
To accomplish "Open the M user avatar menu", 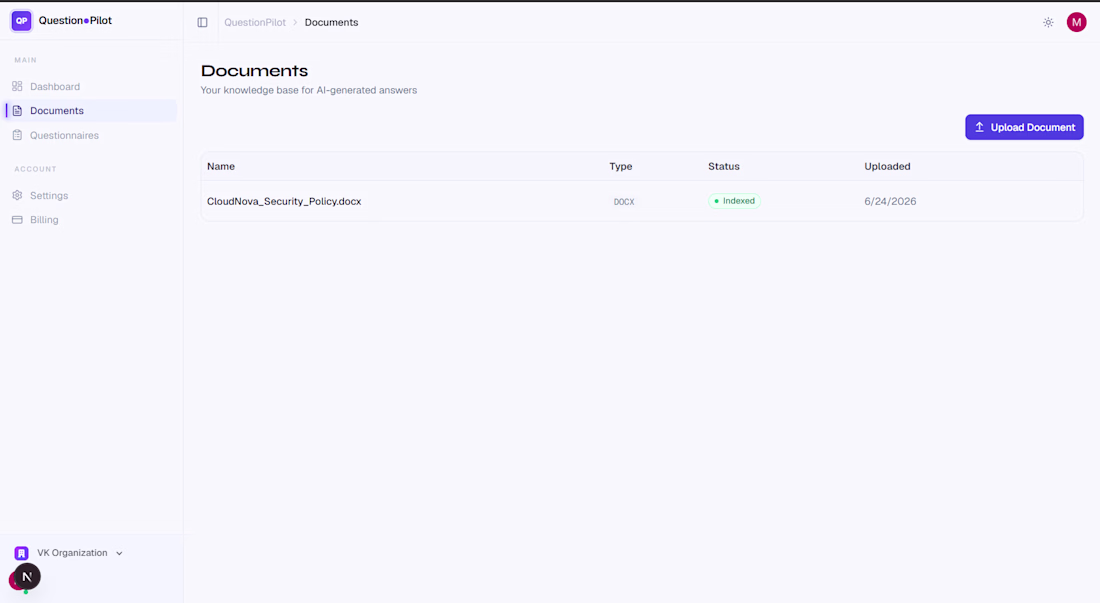I will [1076, 22].
